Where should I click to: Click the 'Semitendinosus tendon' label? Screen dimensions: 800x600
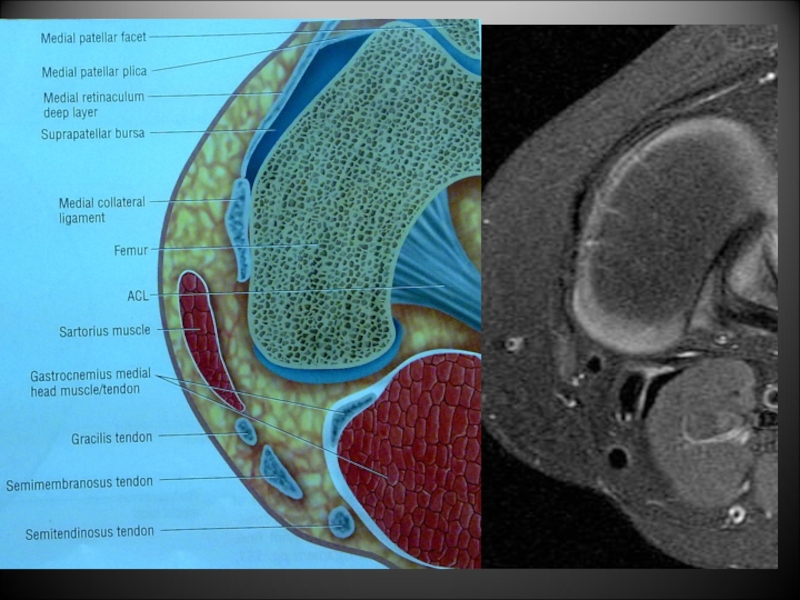(90, 533)
